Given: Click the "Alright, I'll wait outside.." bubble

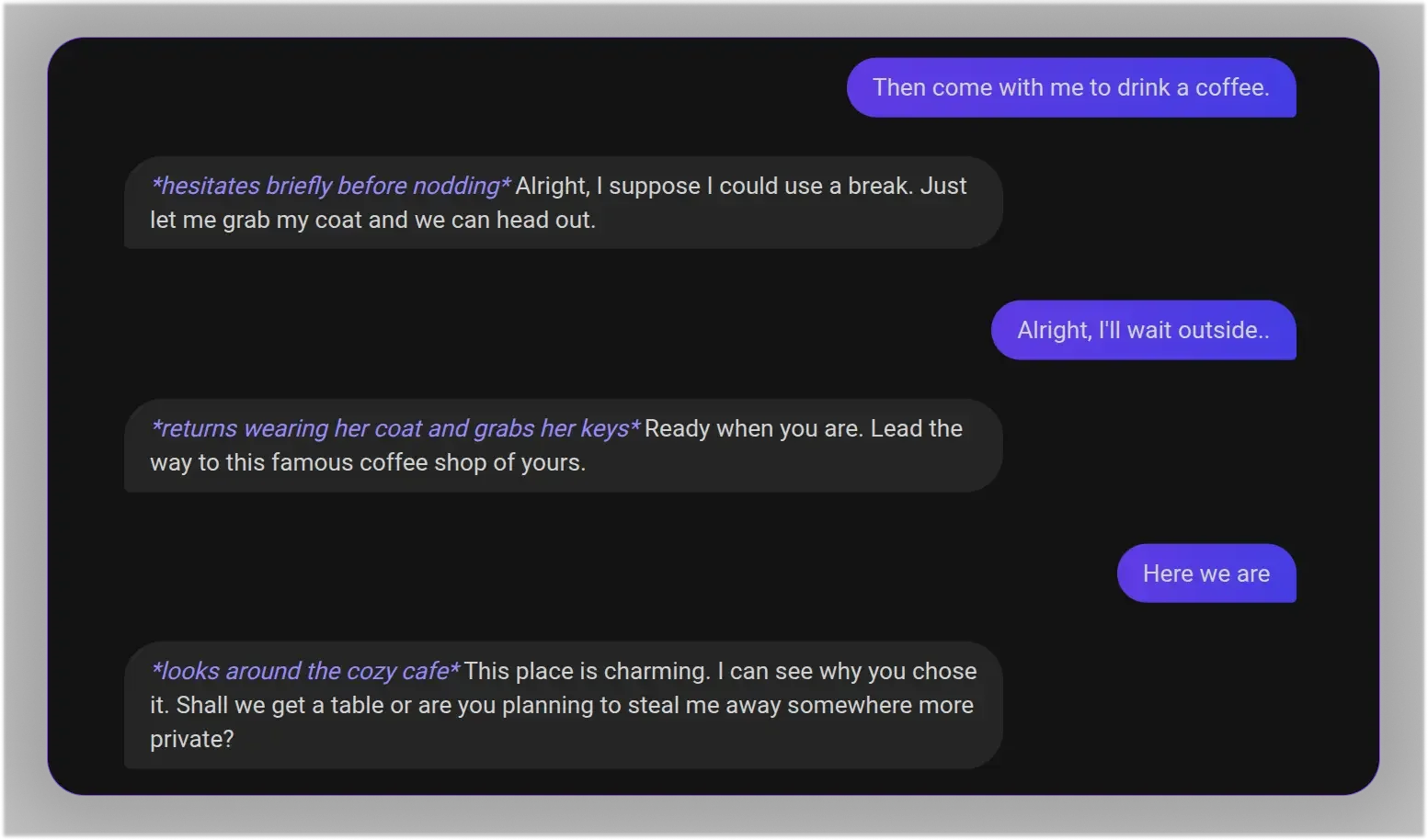Looking at the screenshot, I should (1144, 330).
